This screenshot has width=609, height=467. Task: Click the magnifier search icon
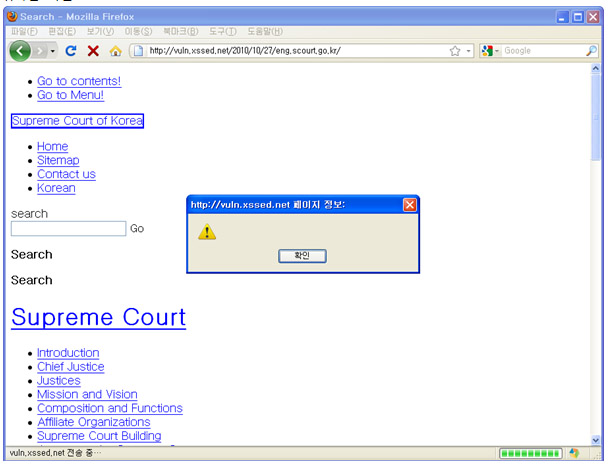(592, 51)
